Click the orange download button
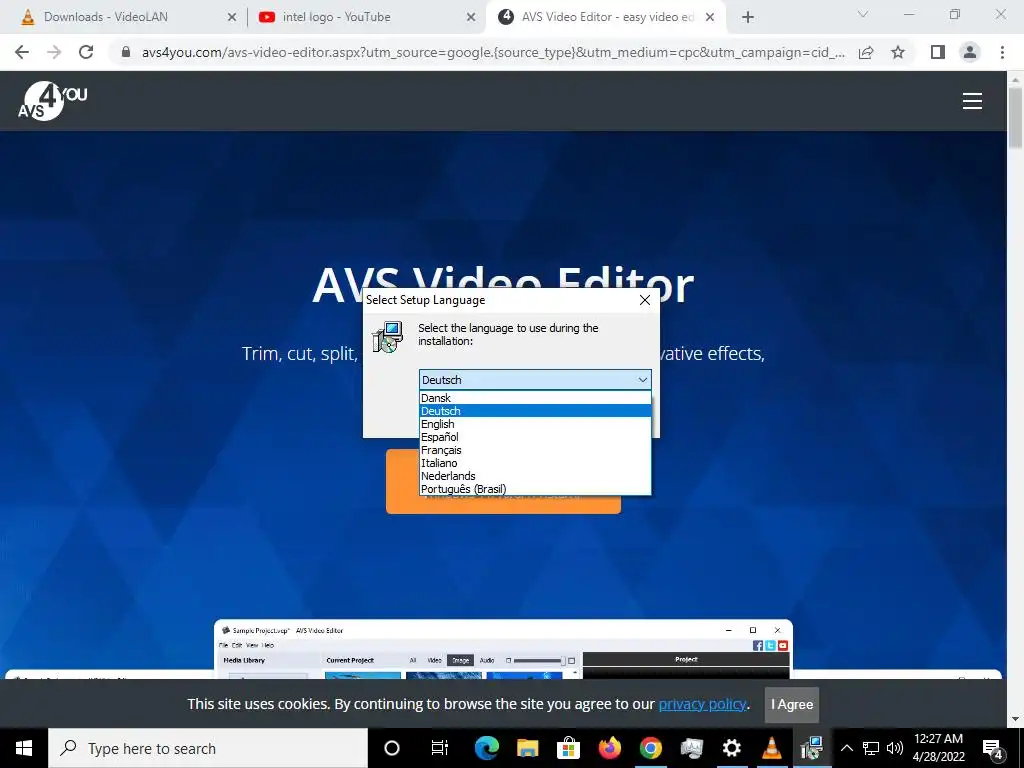Image resolution: width=1024 pixels, height=768 pixels. [503, 504]
